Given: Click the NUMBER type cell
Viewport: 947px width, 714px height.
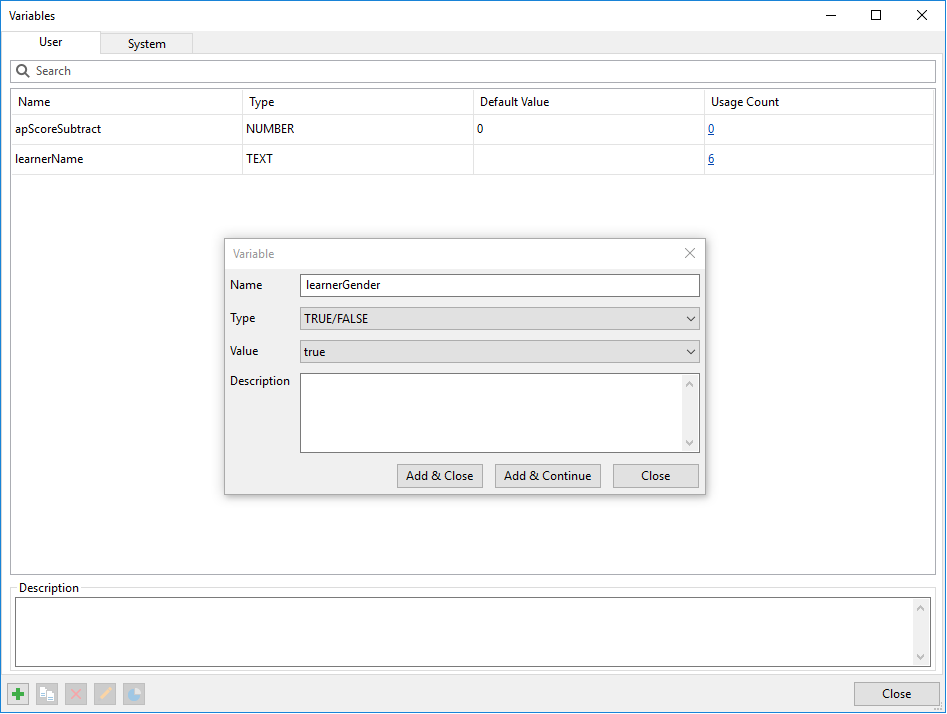Looking at the screenshot, I should (x=358, y=129).
